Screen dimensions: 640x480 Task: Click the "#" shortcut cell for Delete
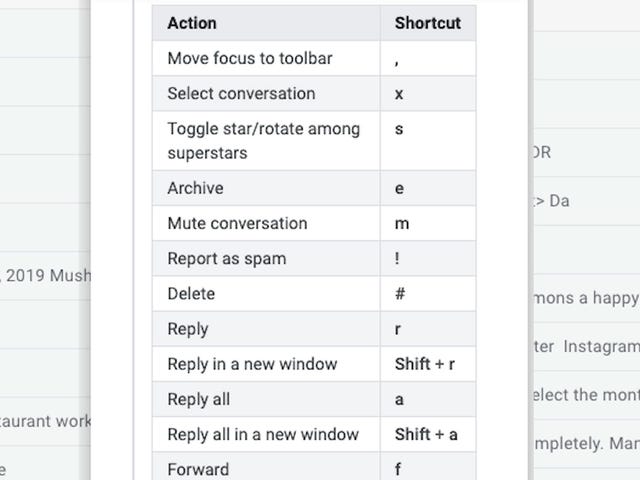coord(399,294)
